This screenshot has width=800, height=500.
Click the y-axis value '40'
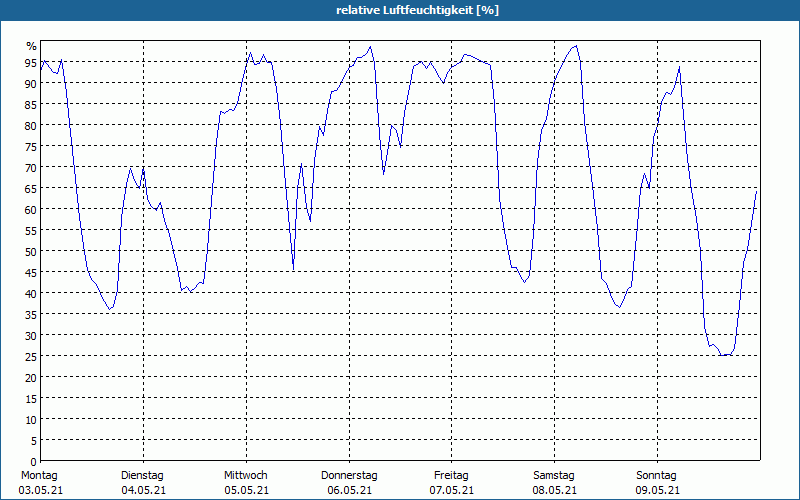click(31, 293)
